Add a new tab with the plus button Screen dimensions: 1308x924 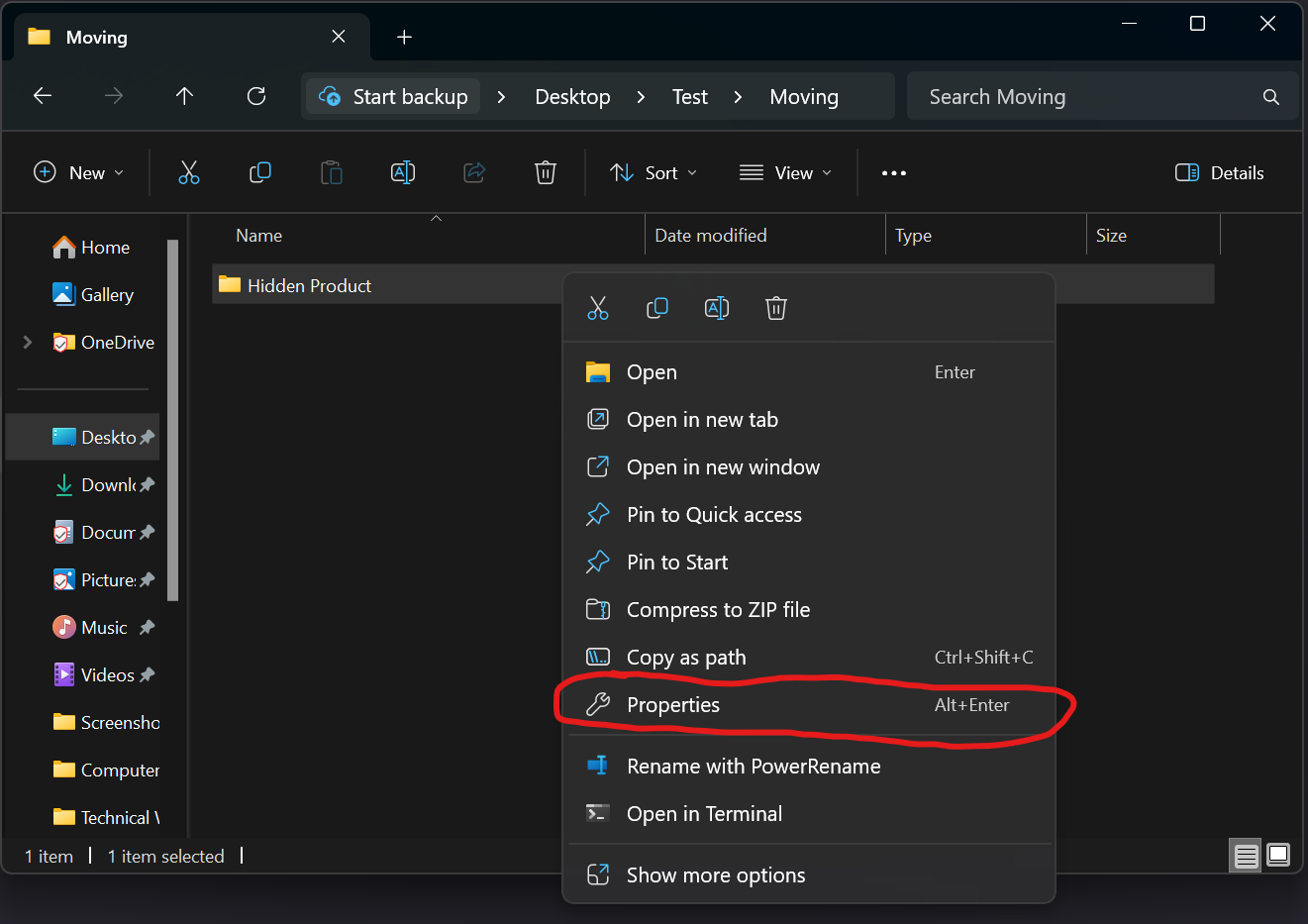tap(404, 37)
